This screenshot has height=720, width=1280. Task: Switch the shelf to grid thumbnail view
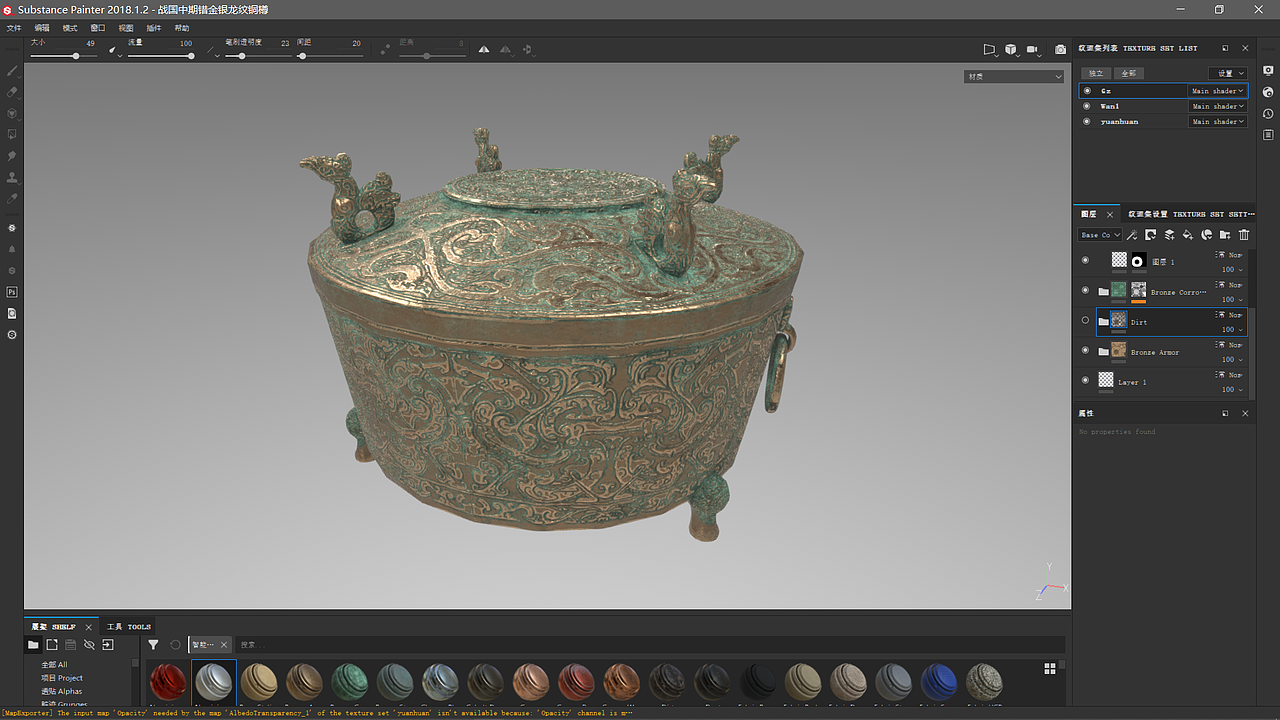click(x=1050, y=669)
